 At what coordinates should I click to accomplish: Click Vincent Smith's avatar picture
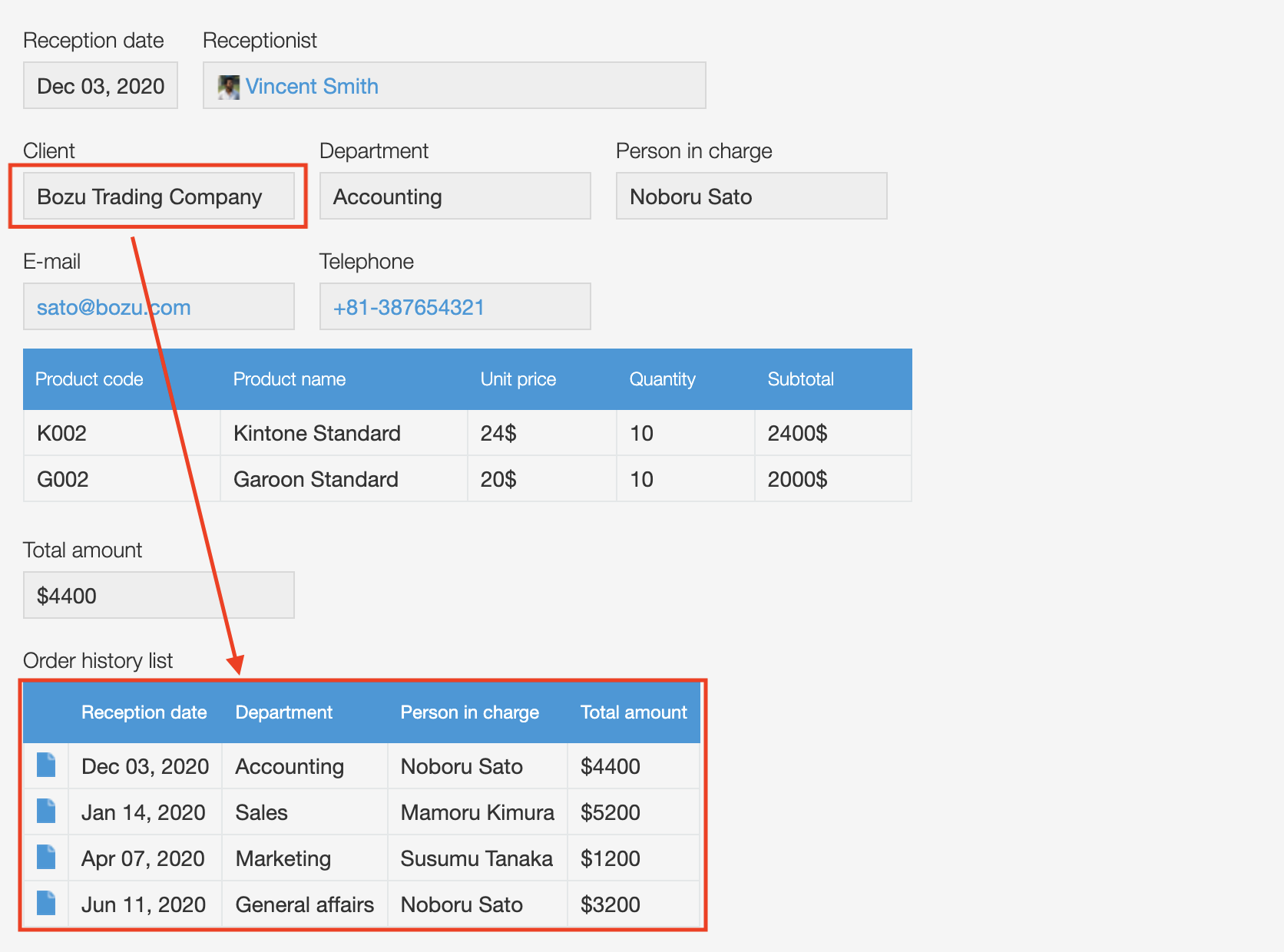tap(228, 87)
